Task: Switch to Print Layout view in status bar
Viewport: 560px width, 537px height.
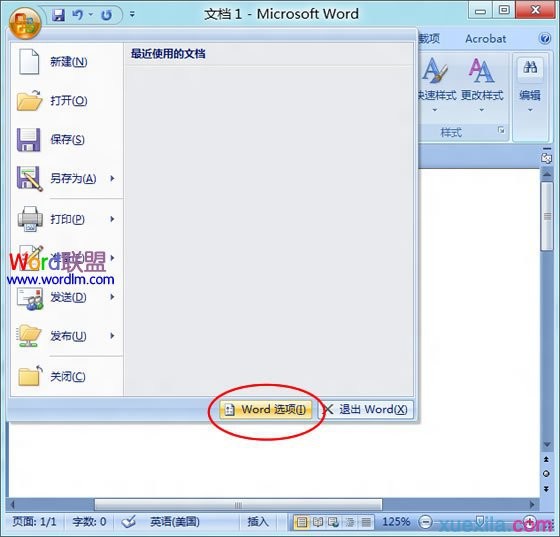Action: [302, 522]
